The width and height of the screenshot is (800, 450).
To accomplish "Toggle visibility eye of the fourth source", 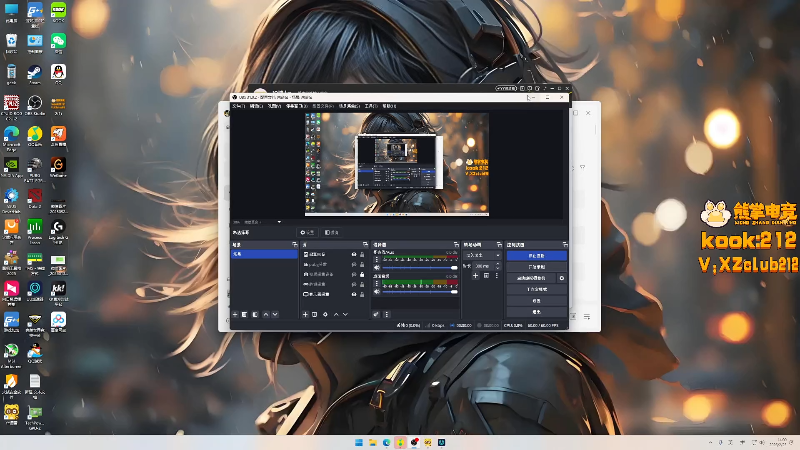I will [x=354, y=284].
